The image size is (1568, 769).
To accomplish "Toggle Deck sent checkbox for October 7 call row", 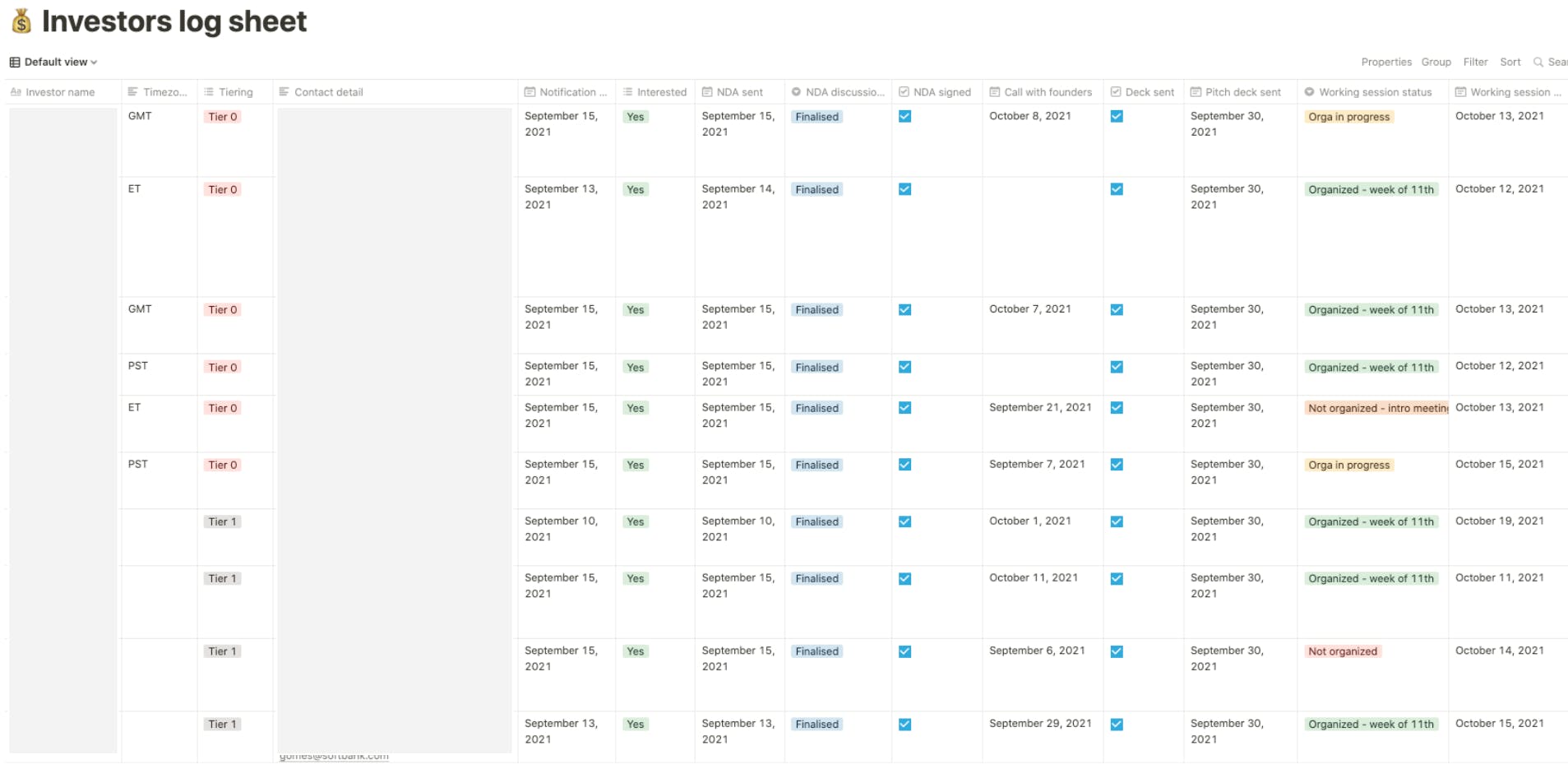I will pos(1117,310).
